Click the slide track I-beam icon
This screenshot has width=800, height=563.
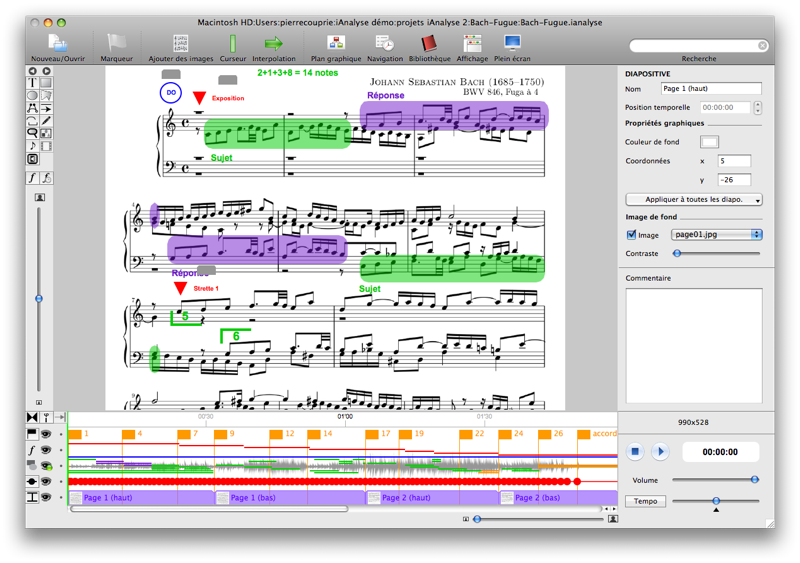click(x=32, y=497)
